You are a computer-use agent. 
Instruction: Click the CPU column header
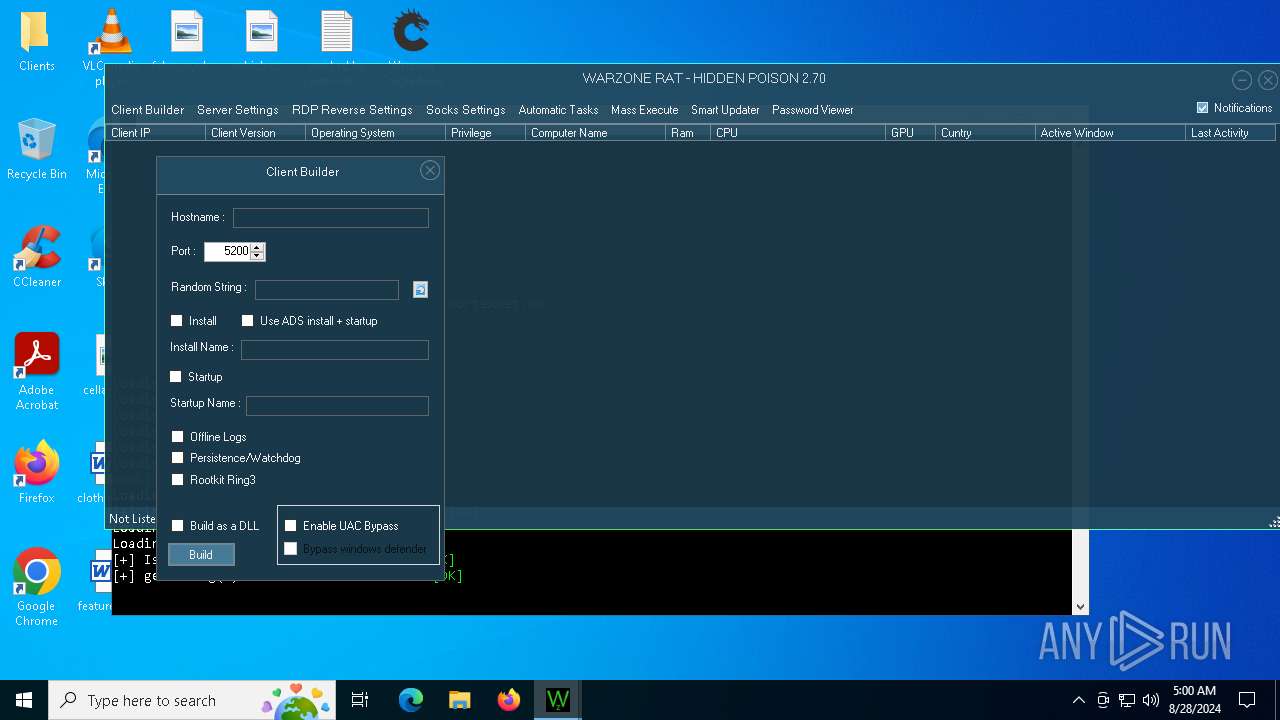point(798,133)
